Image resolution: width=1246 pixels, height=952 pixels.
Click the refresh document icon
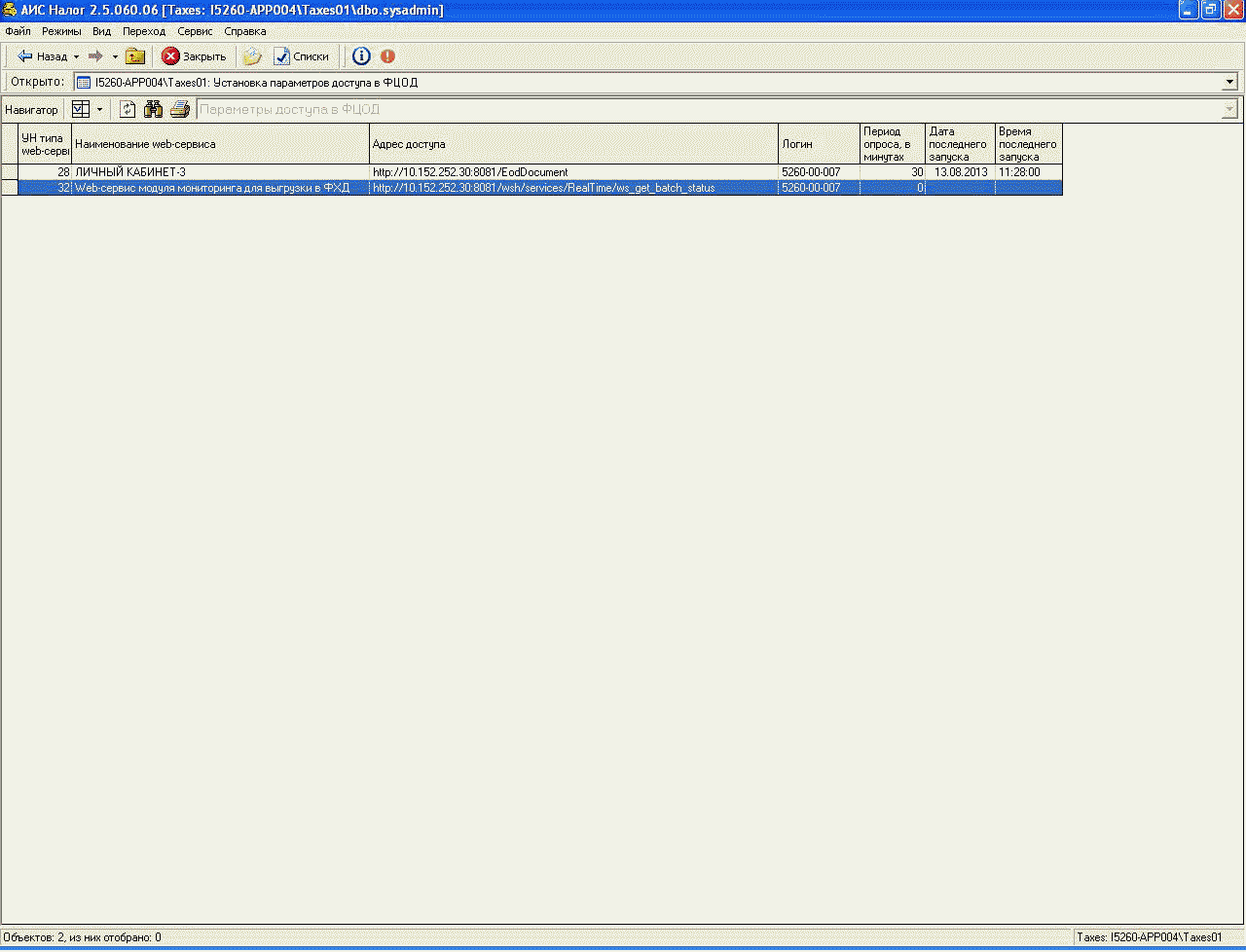[128, 110]
